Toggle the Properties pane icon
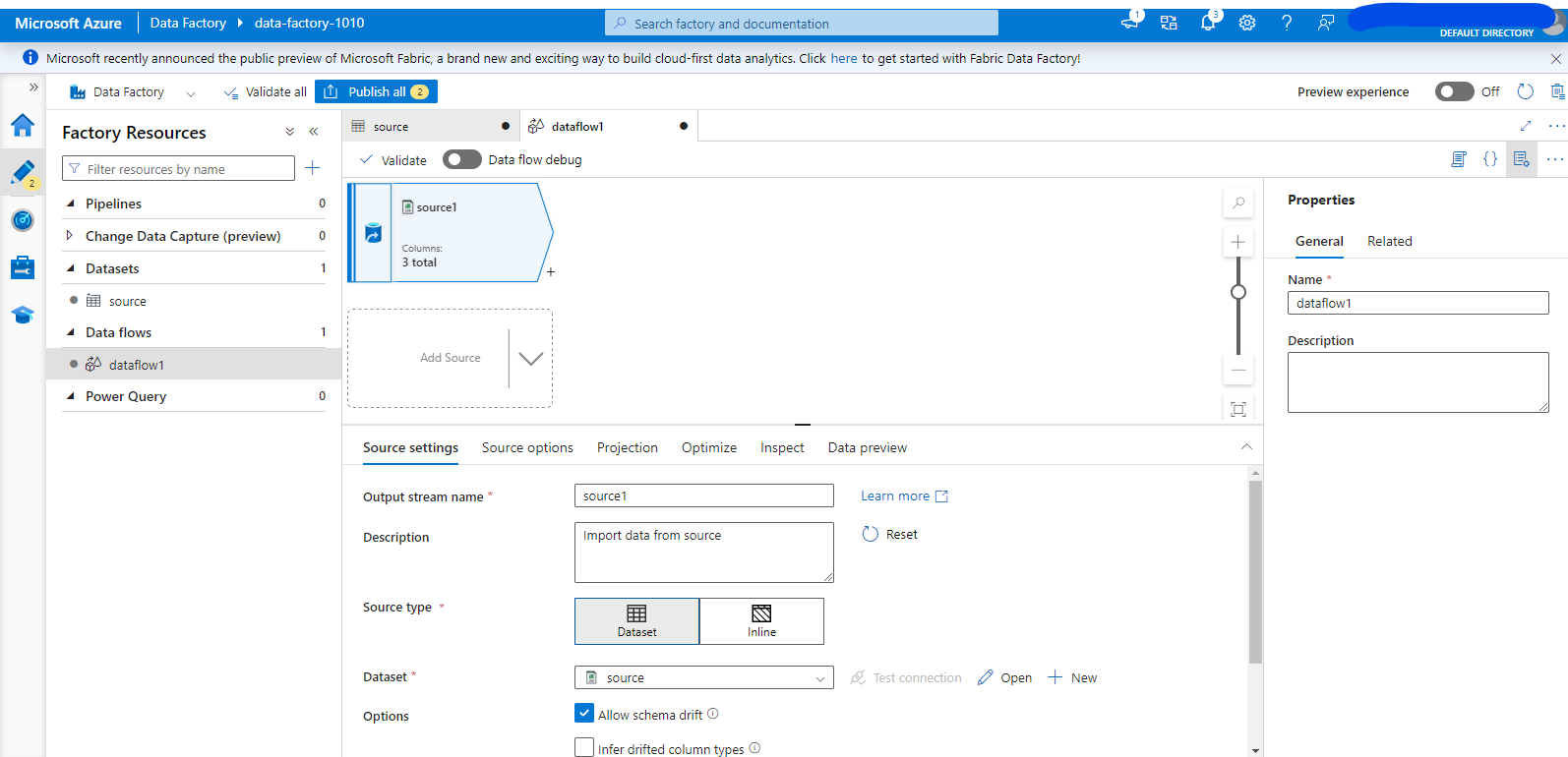This screenshot has width=1568, height=757. click(x=1522, y=159)
